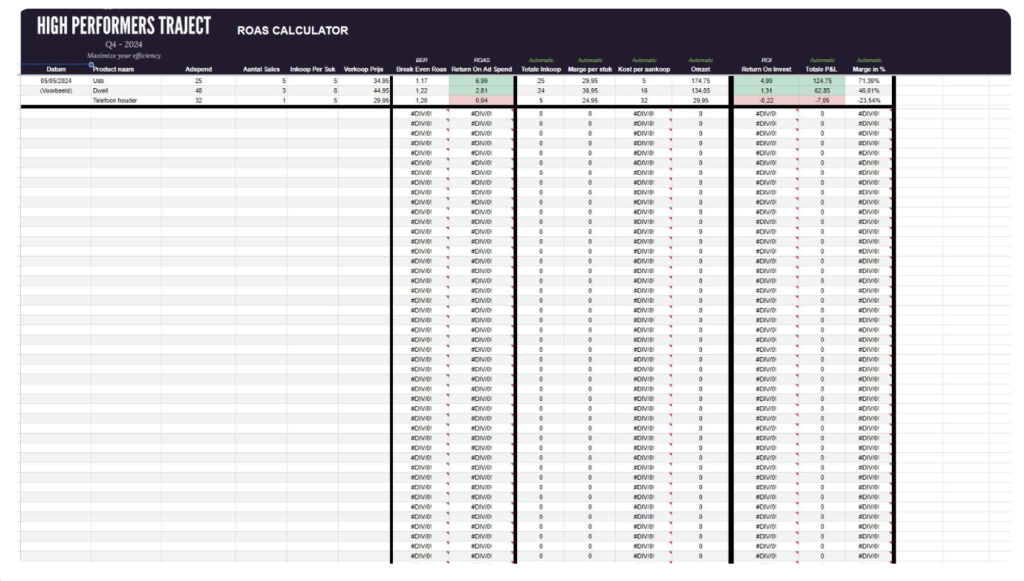The height and width of the screenshot is (581, 1024).
Task: Select verkoop prijs cell '34,95'
Action: pos(381,81)
